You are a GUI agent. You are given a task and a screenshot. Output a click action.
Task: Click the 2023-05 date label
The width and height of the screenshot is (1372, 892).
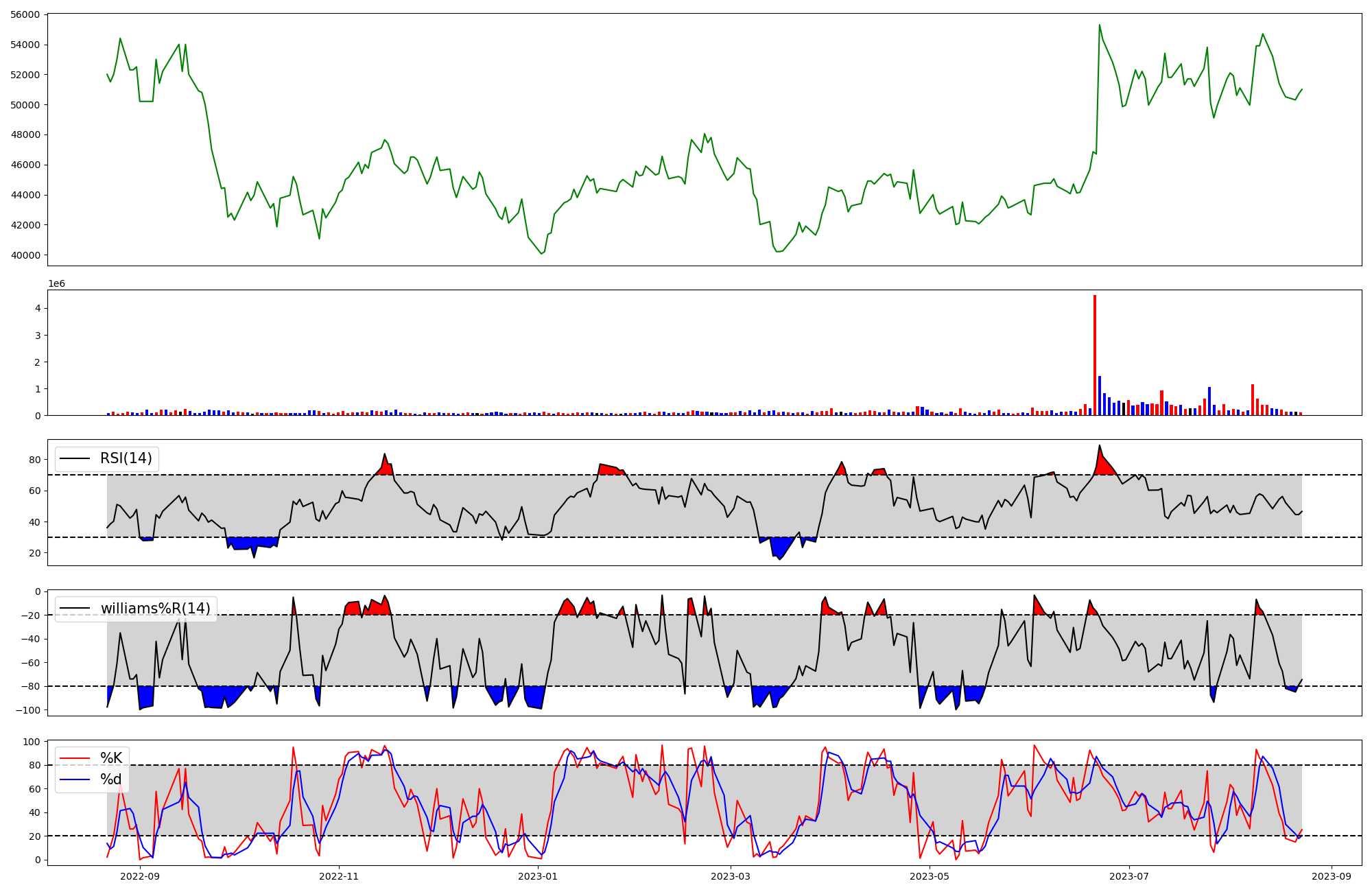[x=930, y=876]
